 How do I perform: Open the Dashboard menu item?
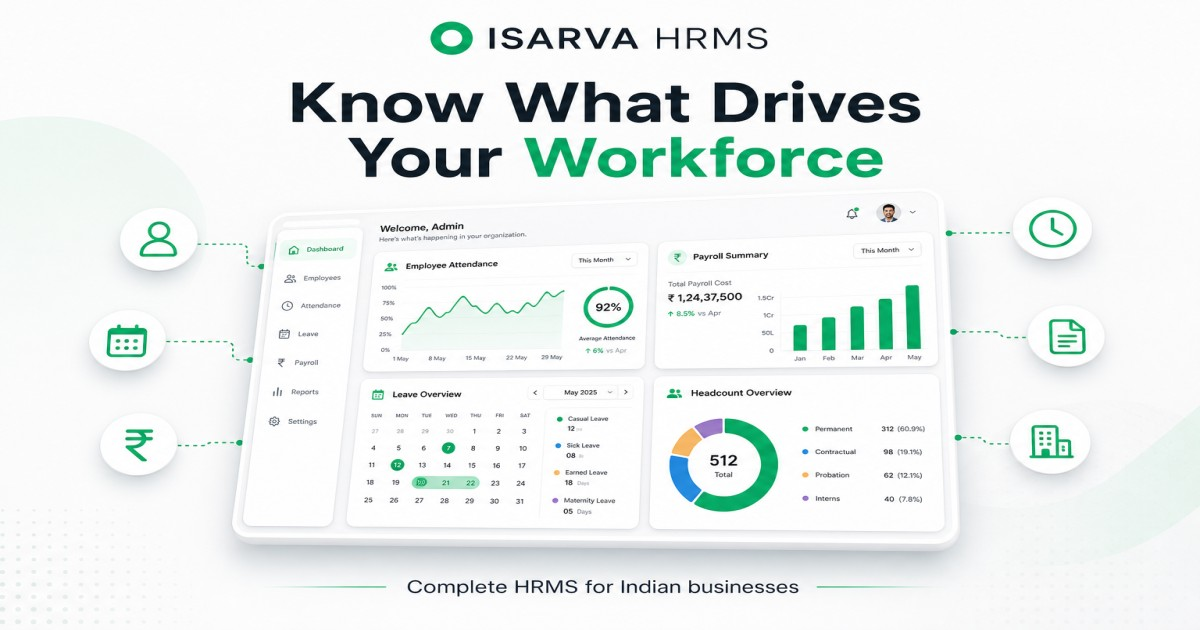pos(316,250)
